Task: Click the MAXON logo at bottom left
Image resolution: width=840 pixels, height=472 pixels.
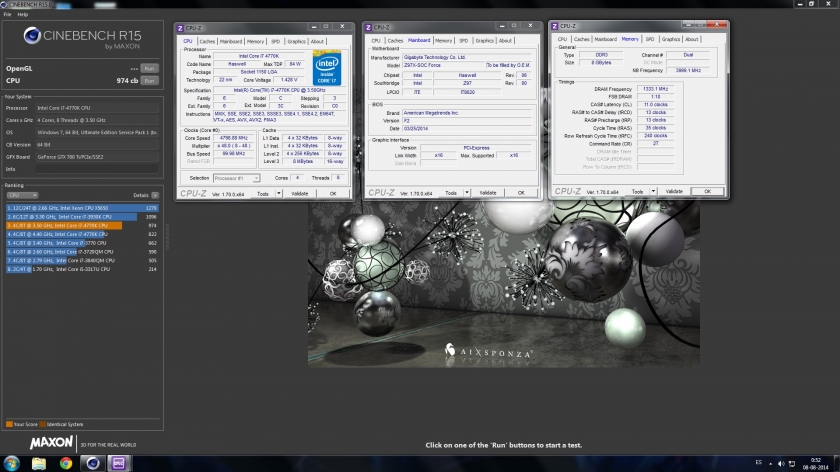Action: pyautogui.click(x=51, y=443)
